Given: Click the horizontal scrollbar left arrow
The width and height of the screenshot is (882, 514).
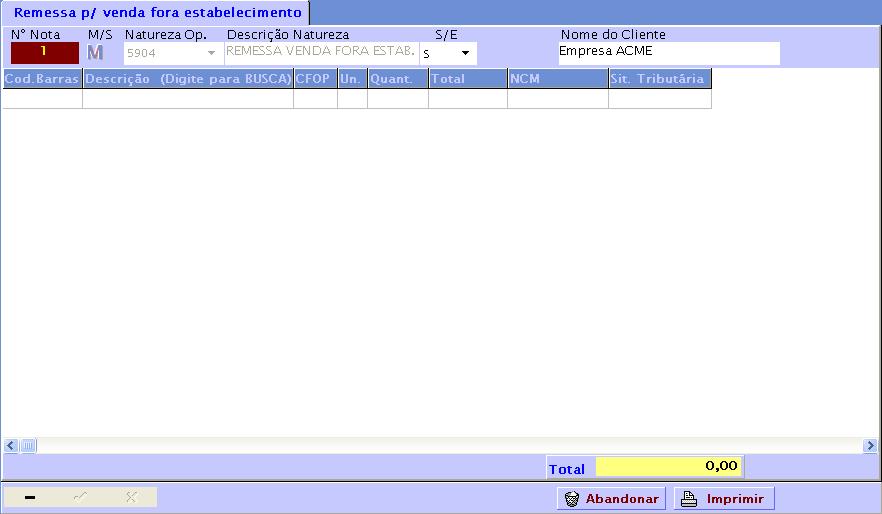Looking at the screenshot, I should (11, 446).
